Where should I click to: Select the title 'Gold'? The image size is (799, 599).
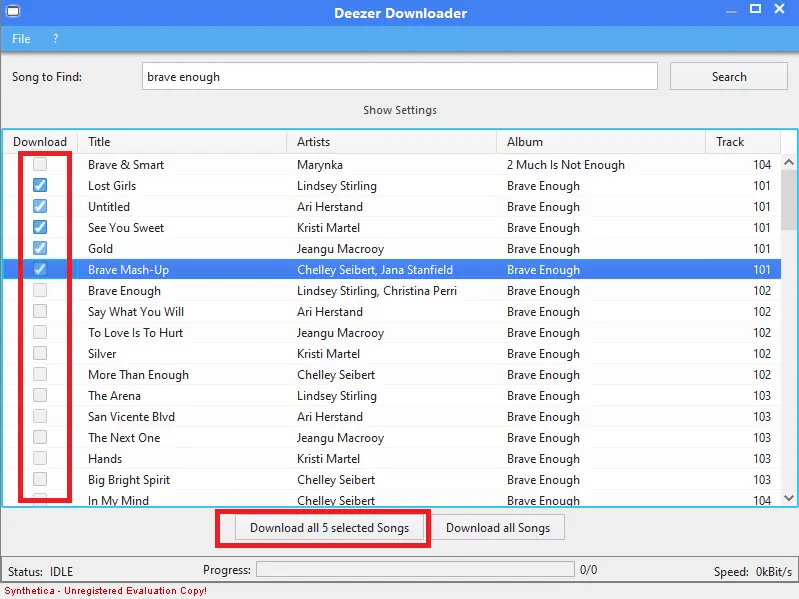(x=100, y=249)
